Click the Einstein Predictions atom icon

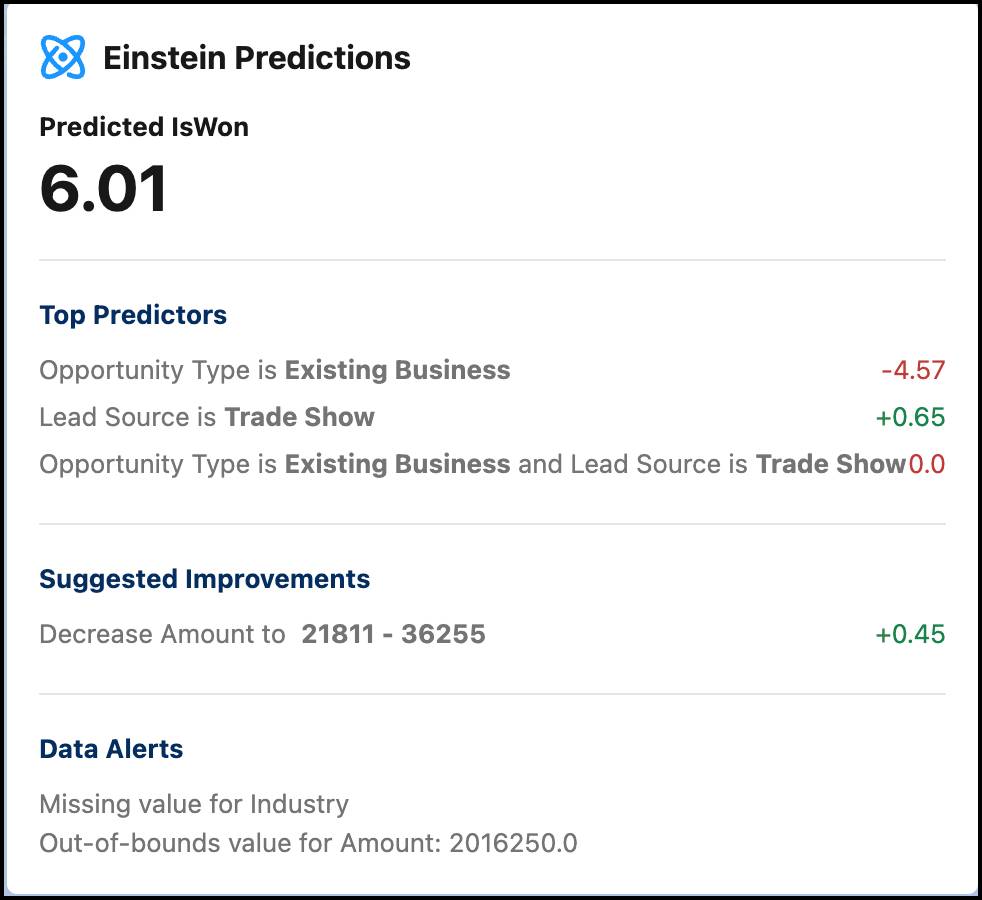[63, 56]
